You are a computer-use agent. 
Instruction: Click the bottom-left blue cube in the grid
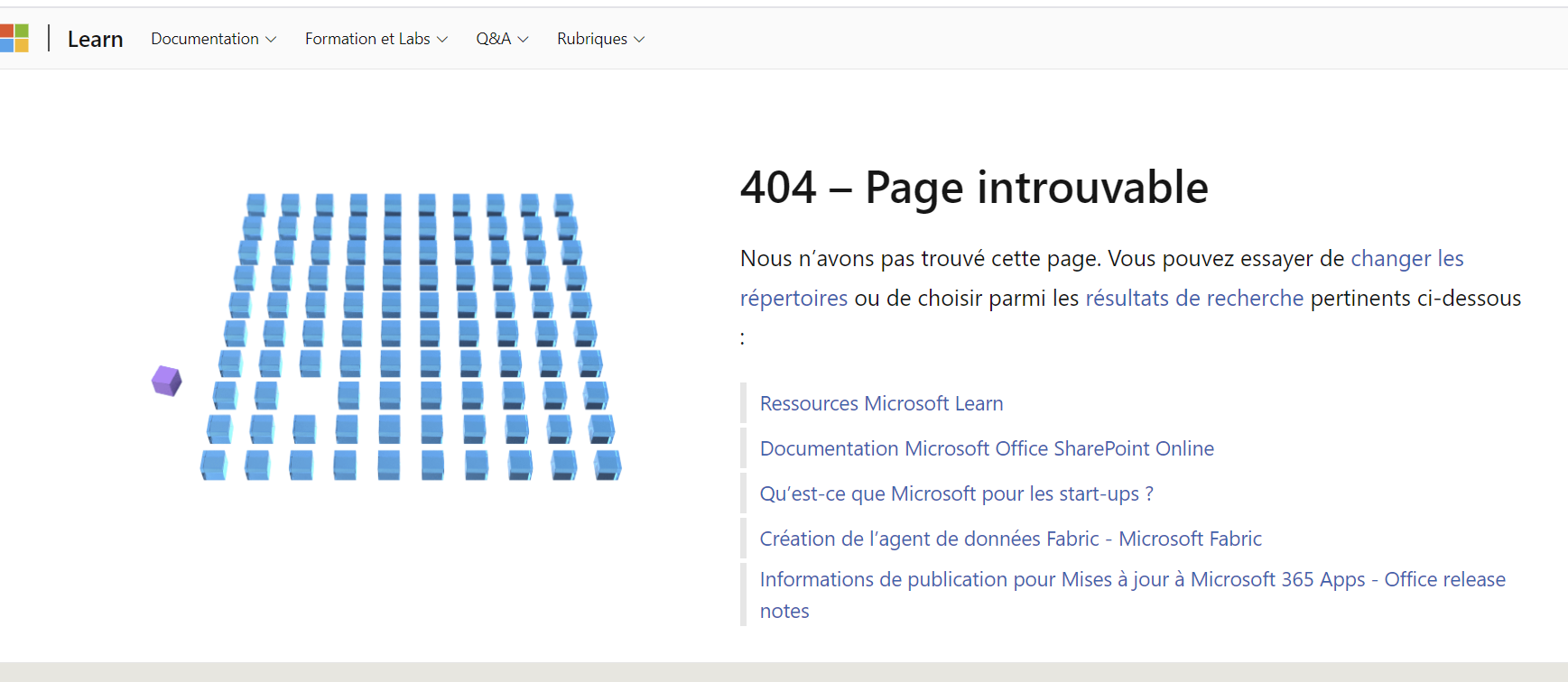pos(214,465)
